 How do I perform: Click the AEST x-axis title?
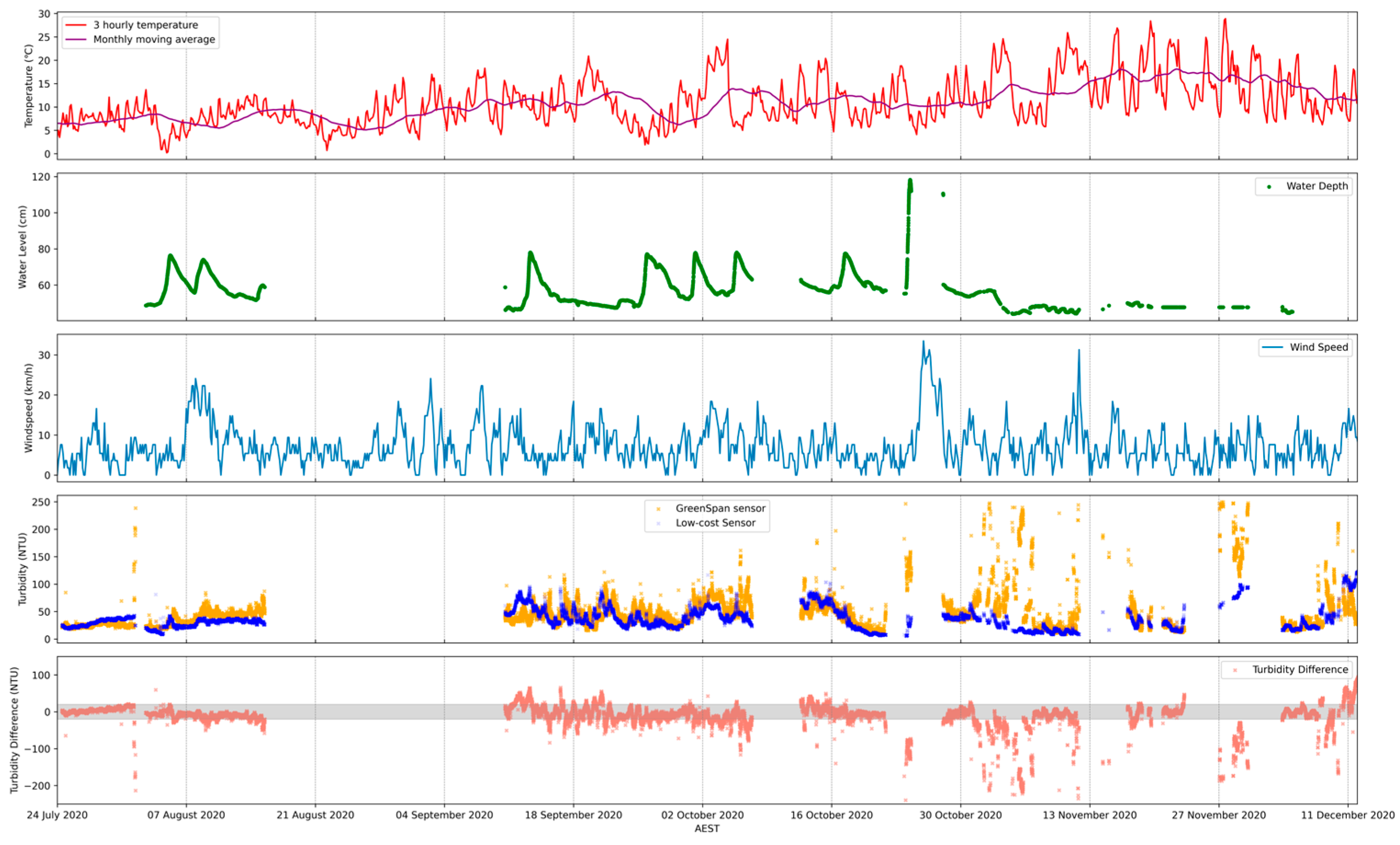coord(707,828)
